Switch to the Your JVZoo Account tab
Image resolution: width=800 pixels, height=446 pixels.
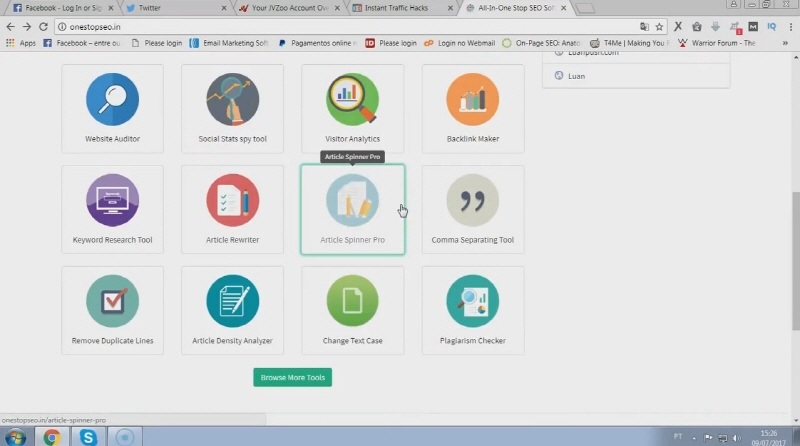click(x=289, y=8)
